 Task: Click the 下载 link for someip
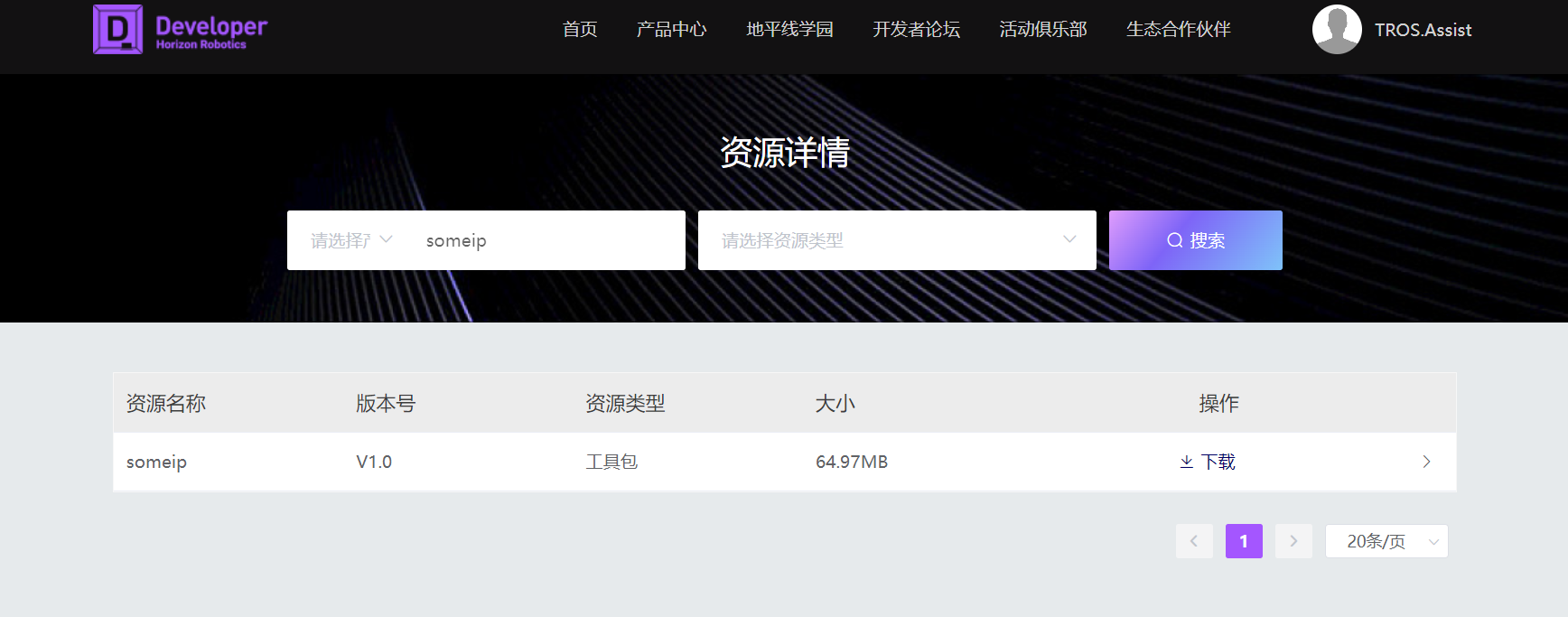(1218, 462)
